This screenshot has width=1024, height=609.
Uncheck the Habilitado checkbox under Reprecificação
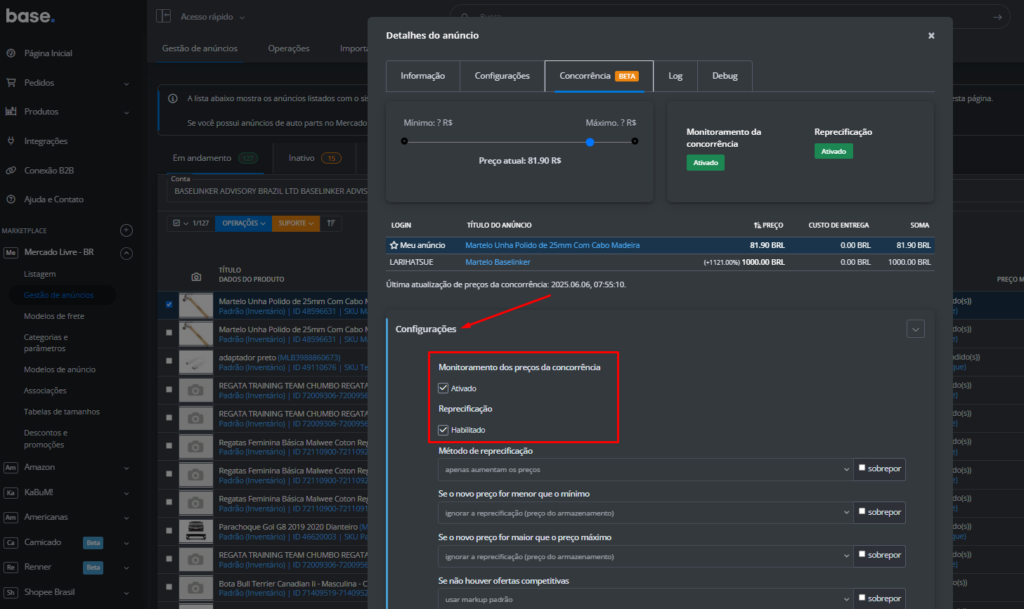[443, 430]
